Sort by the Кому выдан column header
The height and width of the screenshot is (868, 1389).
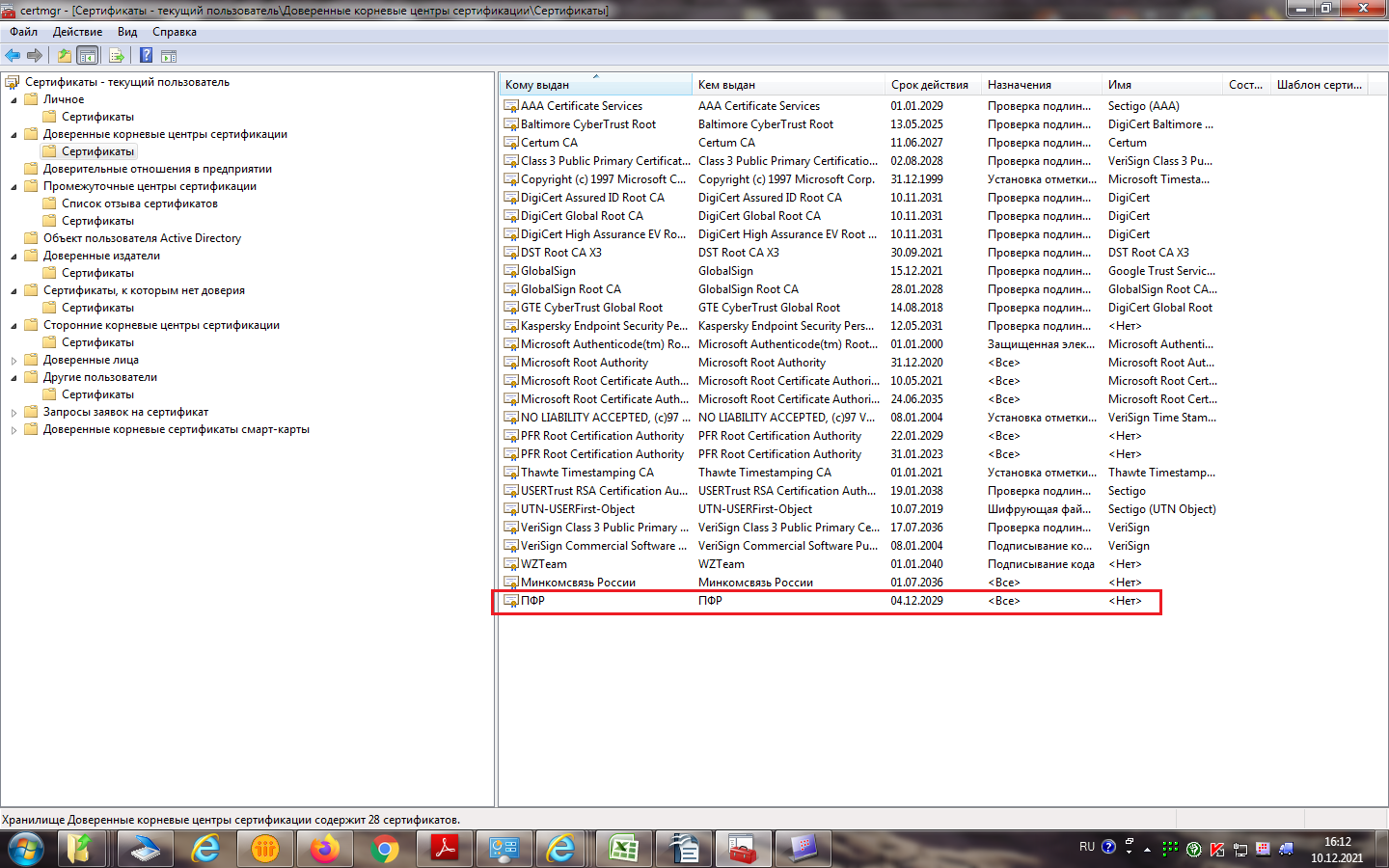(595, 85)
